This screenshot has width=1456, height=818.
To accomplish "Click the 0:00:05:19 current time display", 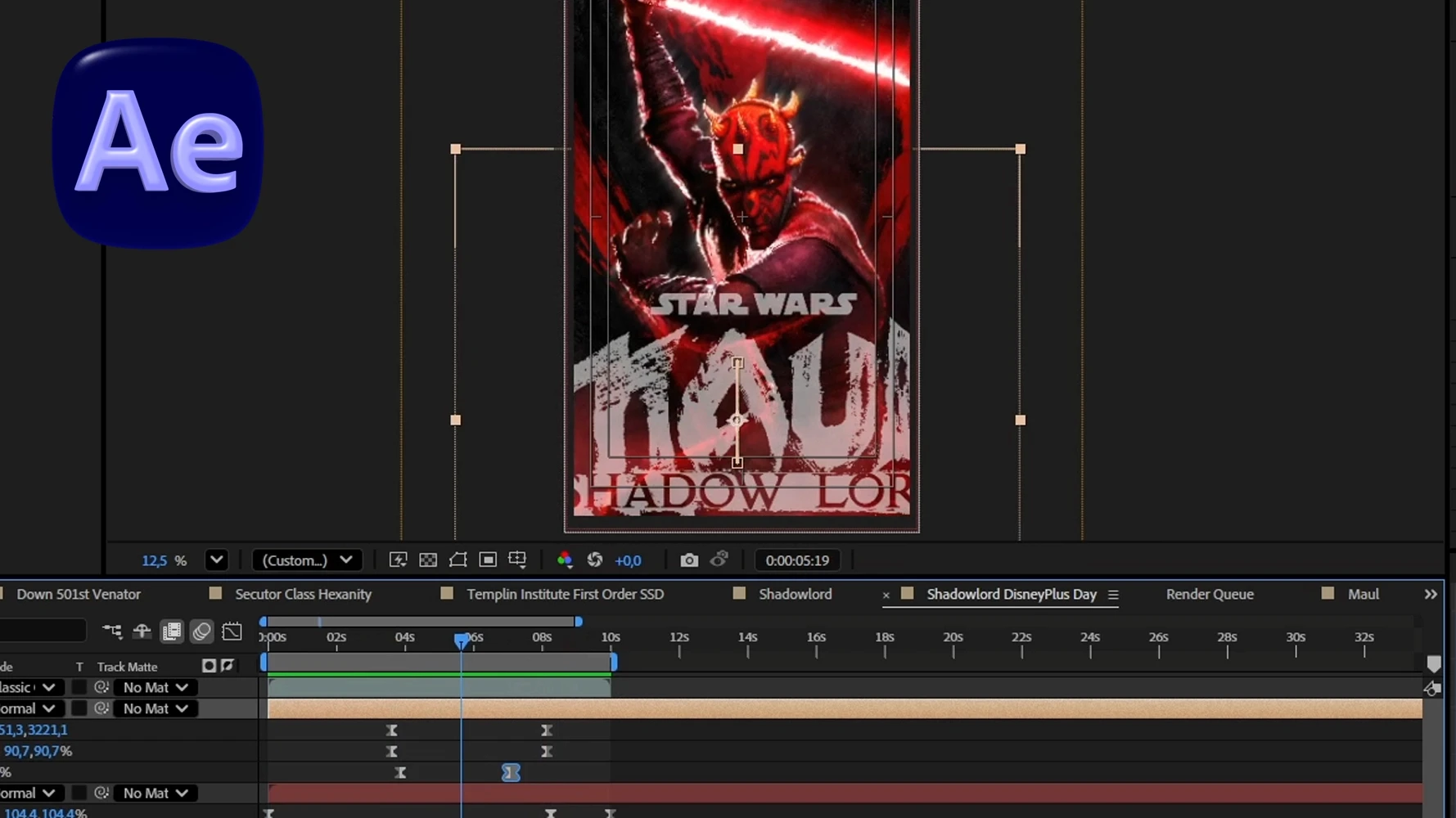I will tap(797, 560).
